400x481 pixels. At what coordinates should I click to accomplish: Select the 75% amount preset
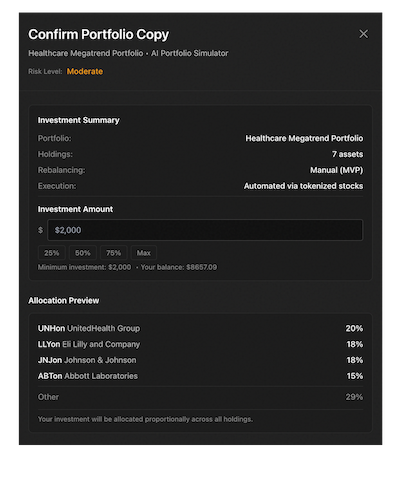113,253
